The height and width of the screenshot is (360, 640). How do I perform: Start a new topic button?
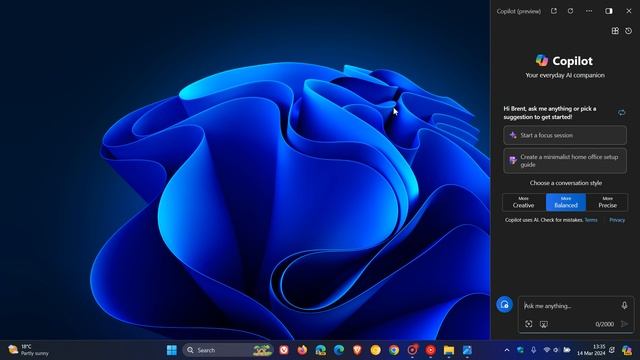[x=504, y=304]
